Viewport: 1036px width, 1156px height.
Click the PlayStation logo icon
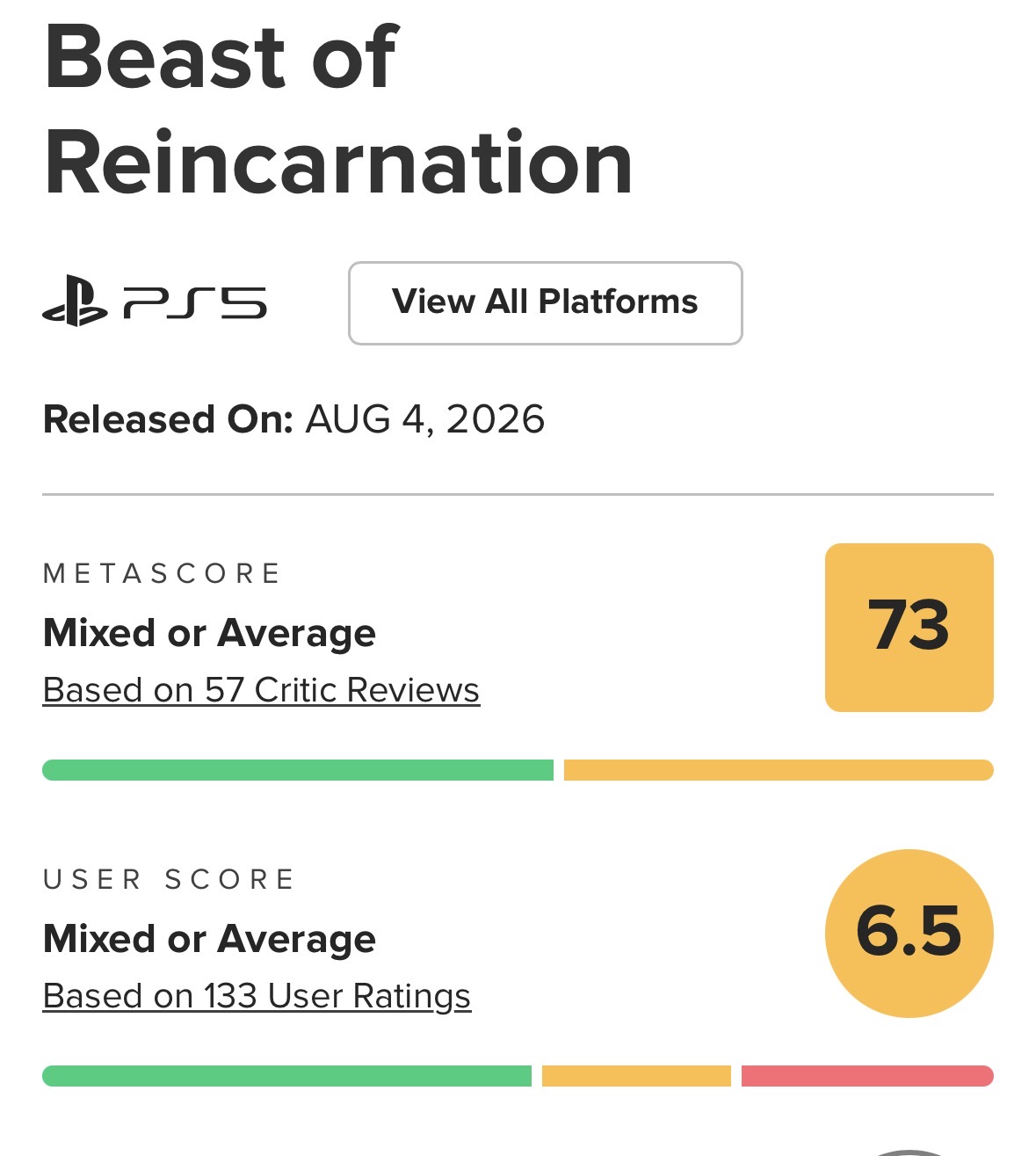coord(75,302)
